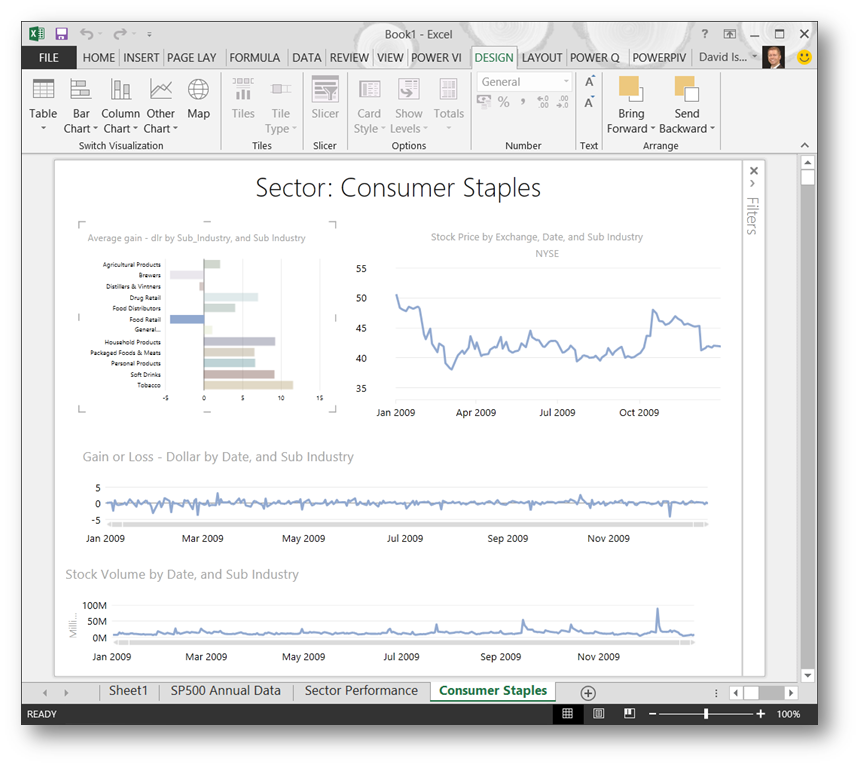The image size is (860, 767).
Task: Open the Bar Chart visualization menu
Action: [81, 105]
